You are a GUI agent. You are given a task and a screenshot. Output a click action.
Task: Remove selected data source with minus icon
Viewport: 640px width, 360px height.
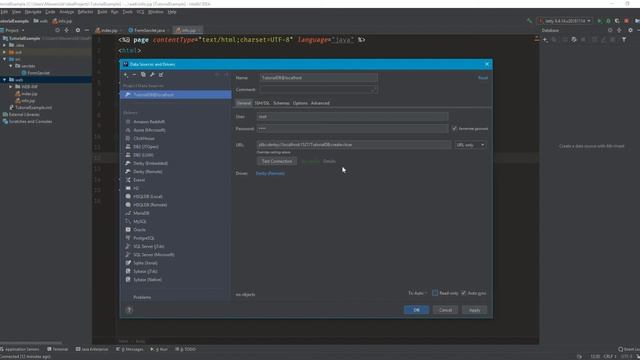point(134,75)
